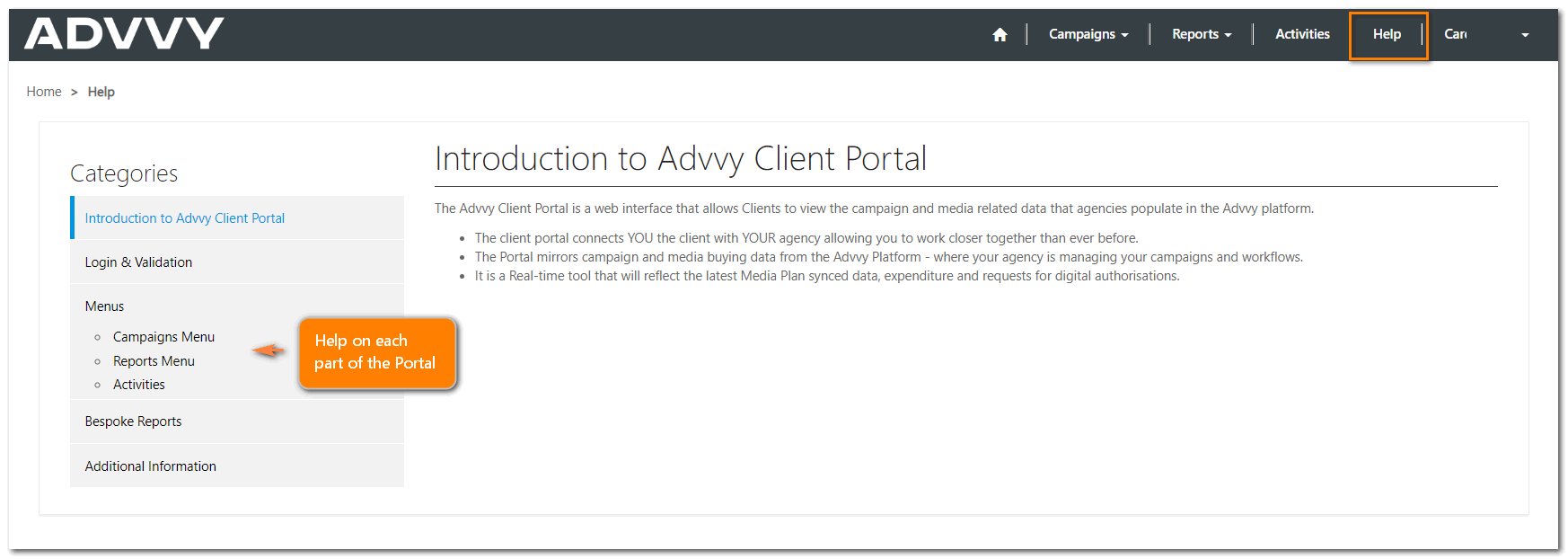Expand the Reports dropdown in navbar

(1201, 34)
